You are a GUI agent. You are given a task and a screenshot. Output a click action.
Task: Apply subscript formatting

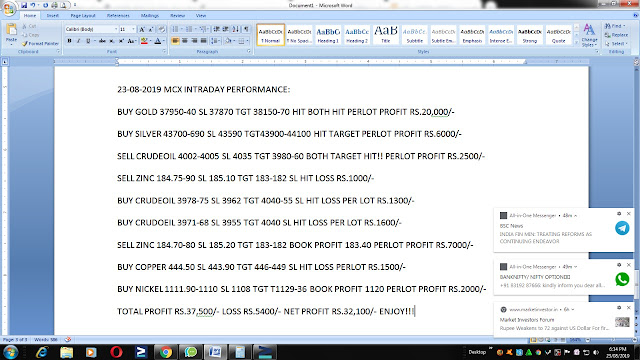tap(112, 41)
